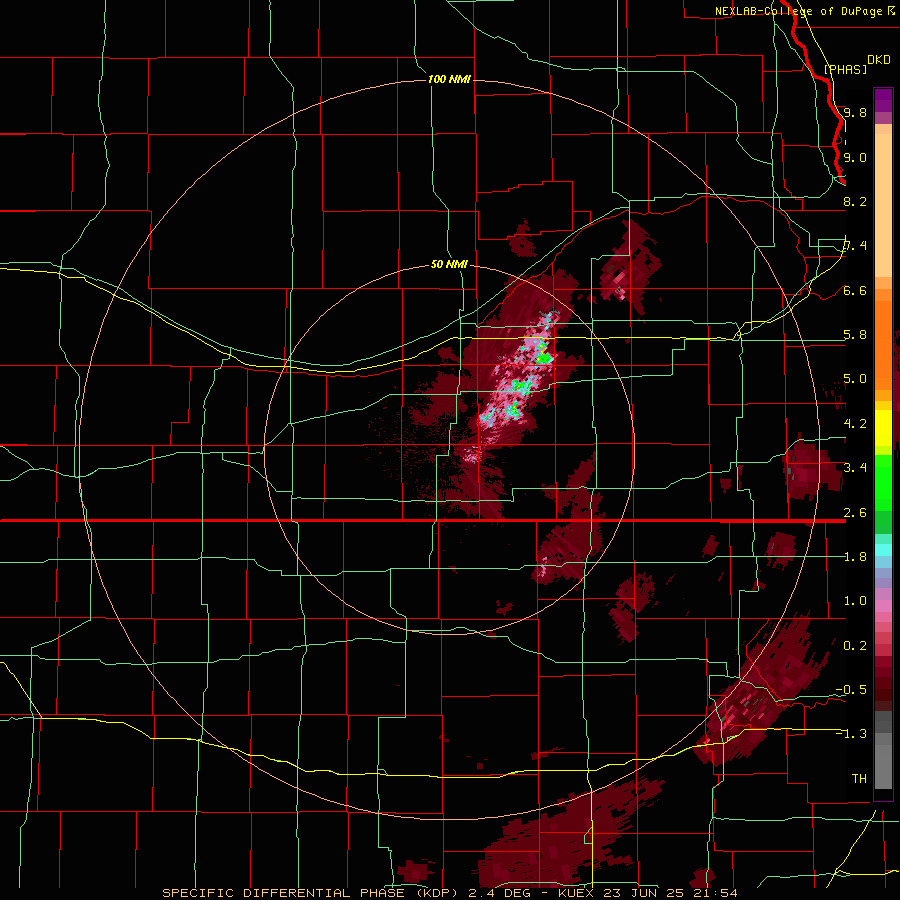Click the 8.2 scale value
Viewport: 900px width, 900px height.
855,201
